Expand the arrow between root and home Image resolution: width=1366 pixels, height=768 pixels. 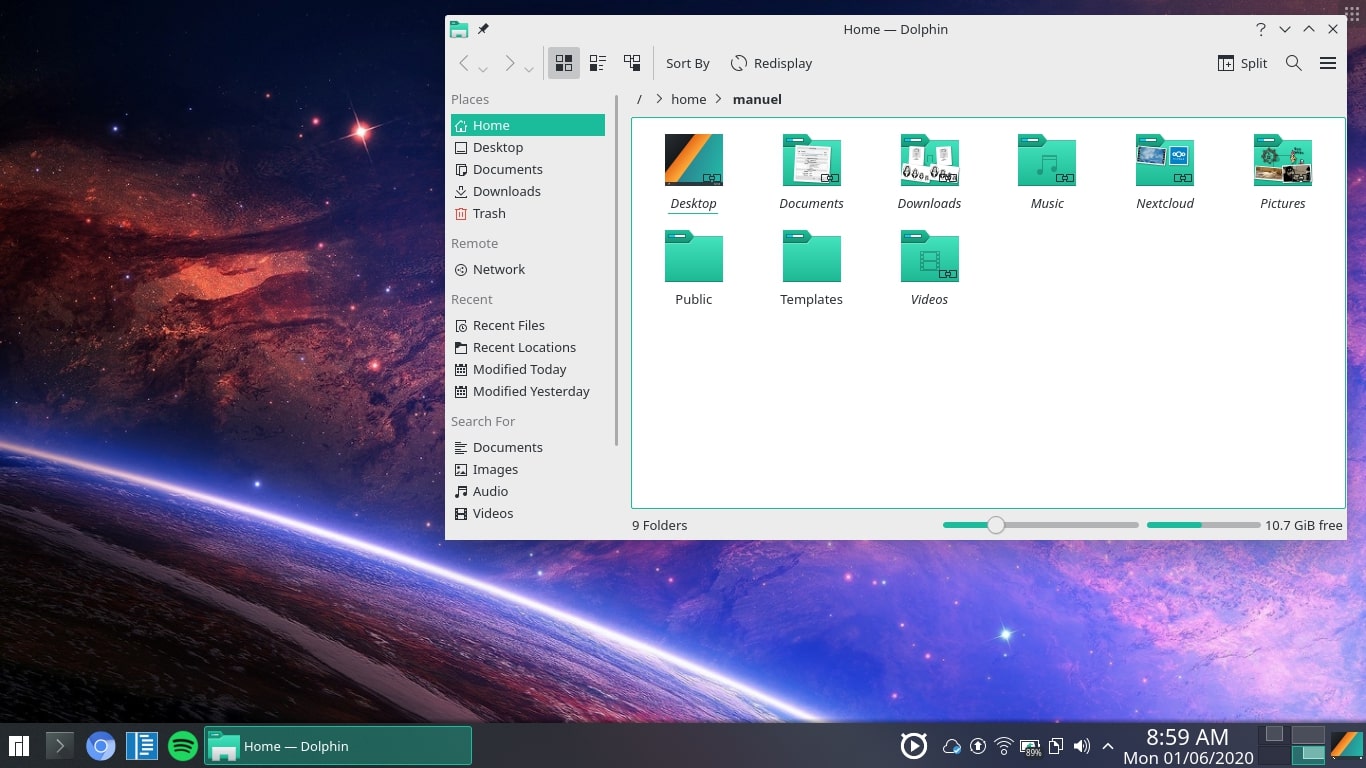coord(658,99)
